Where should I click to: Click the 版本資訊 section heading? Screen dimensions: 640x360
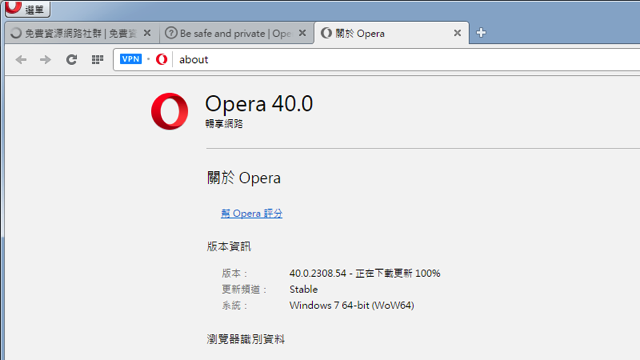(229, 247)
